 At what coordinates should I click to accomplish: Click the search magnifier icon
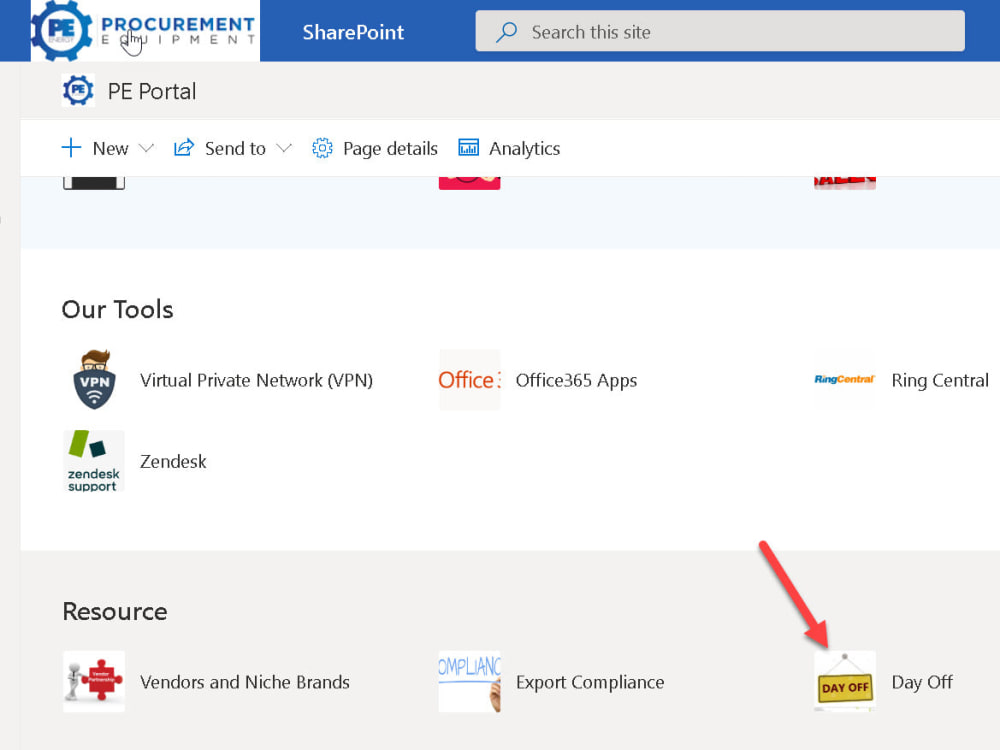[506, 32]
